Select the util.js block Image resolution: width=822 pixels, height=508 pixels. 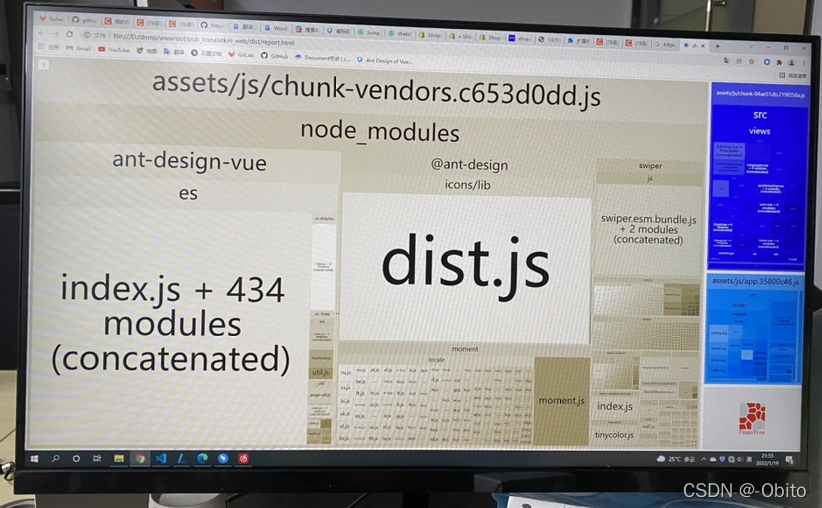pos(320,372)
